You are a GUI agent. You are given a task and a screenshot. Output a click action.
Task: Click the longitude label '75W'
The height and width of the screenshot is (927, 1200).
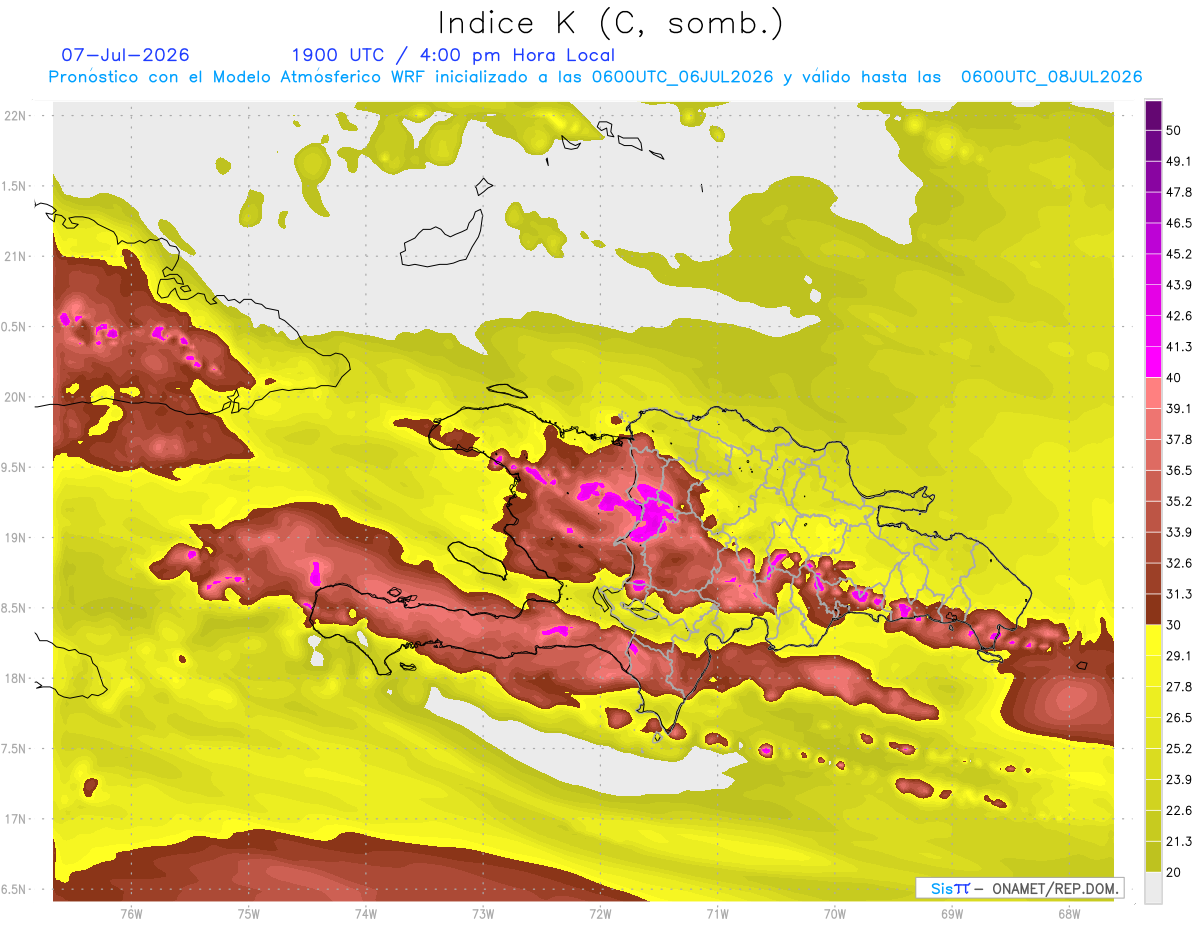tap(249, 914)
